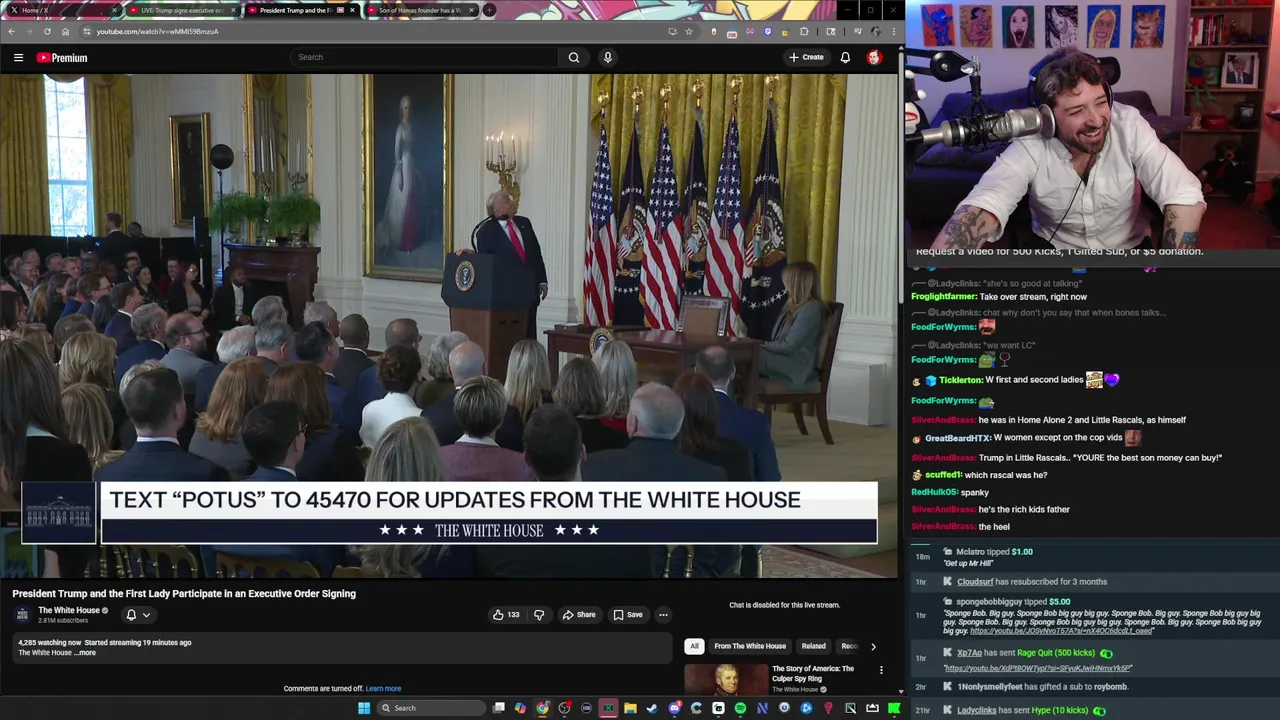Go back in the browser

pos(11,31)
